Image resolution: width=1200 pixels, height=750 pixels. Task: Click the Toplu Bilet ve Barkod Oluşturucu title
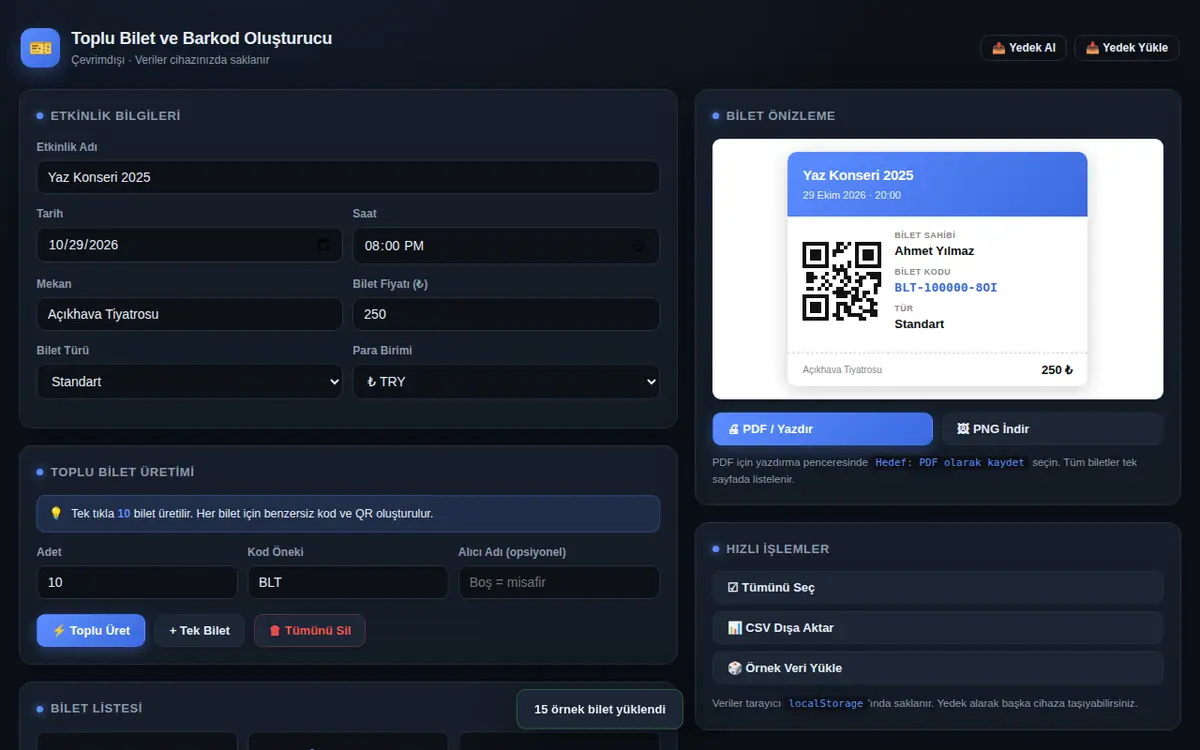click(x=201, y=39)
